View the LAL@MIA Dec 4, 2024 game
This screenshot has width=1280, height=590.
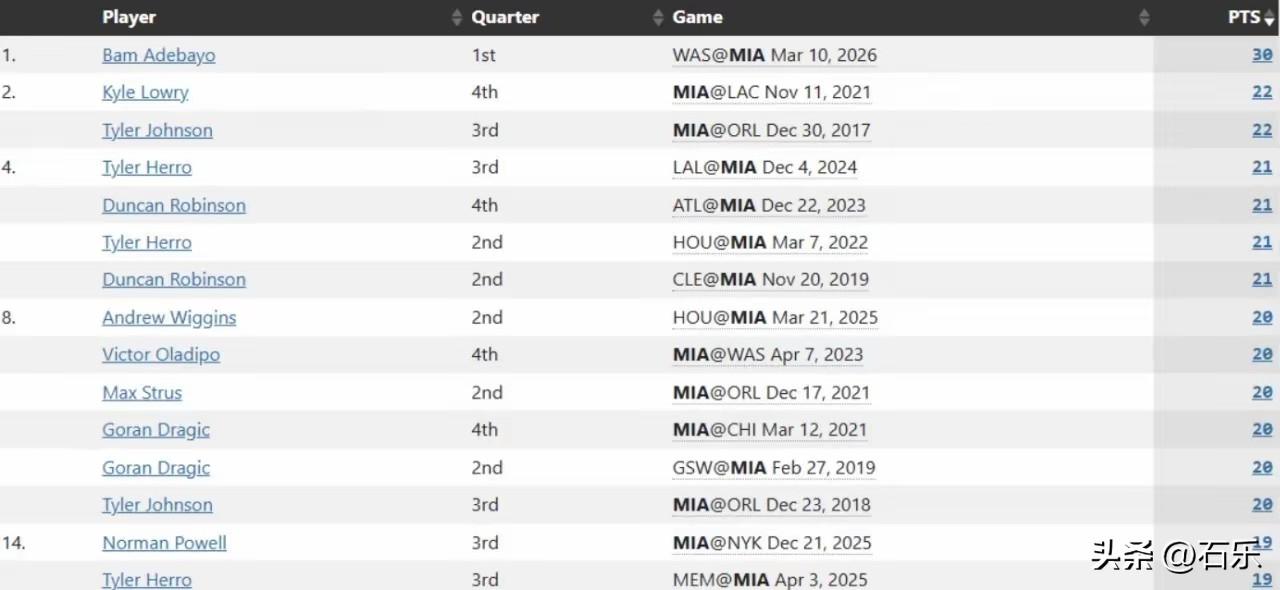click(764, 167)
